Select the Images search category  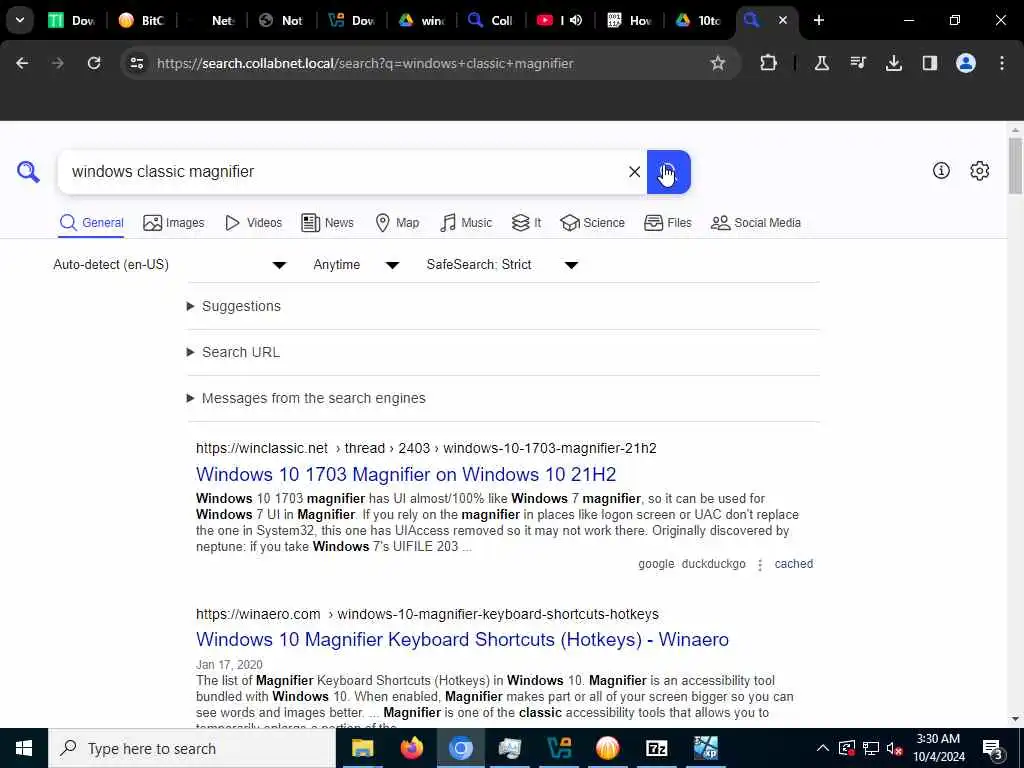pyautogui.click(x=174, y=223)
